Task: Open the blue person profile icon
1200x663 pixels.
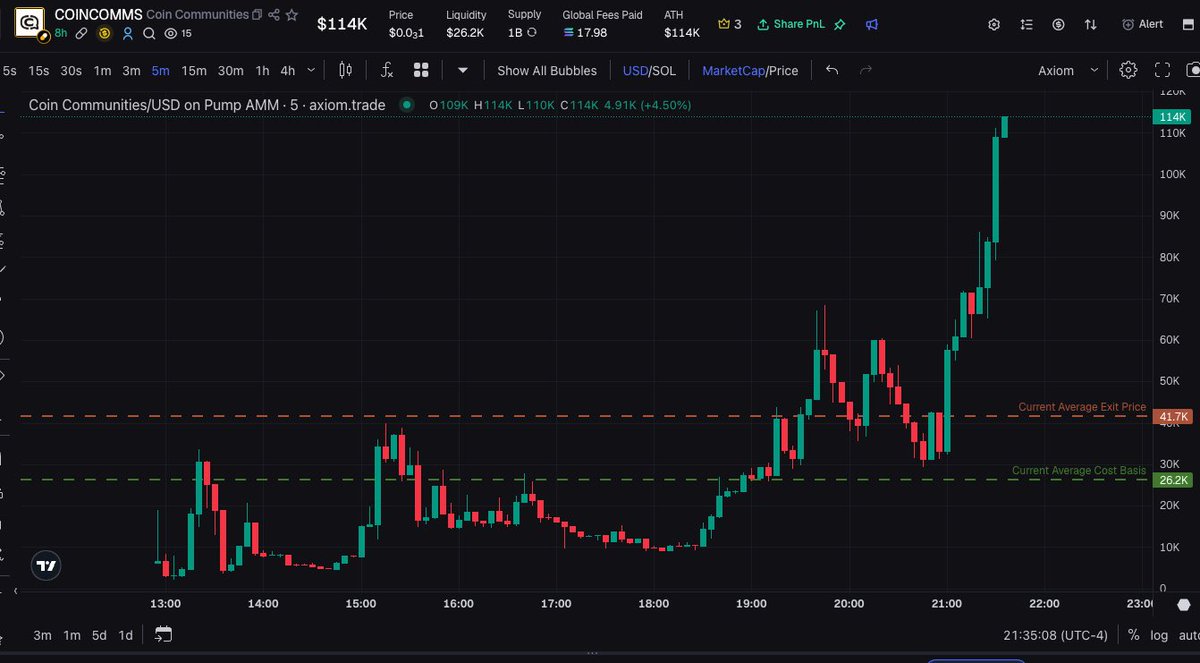Action: [127, 33]
